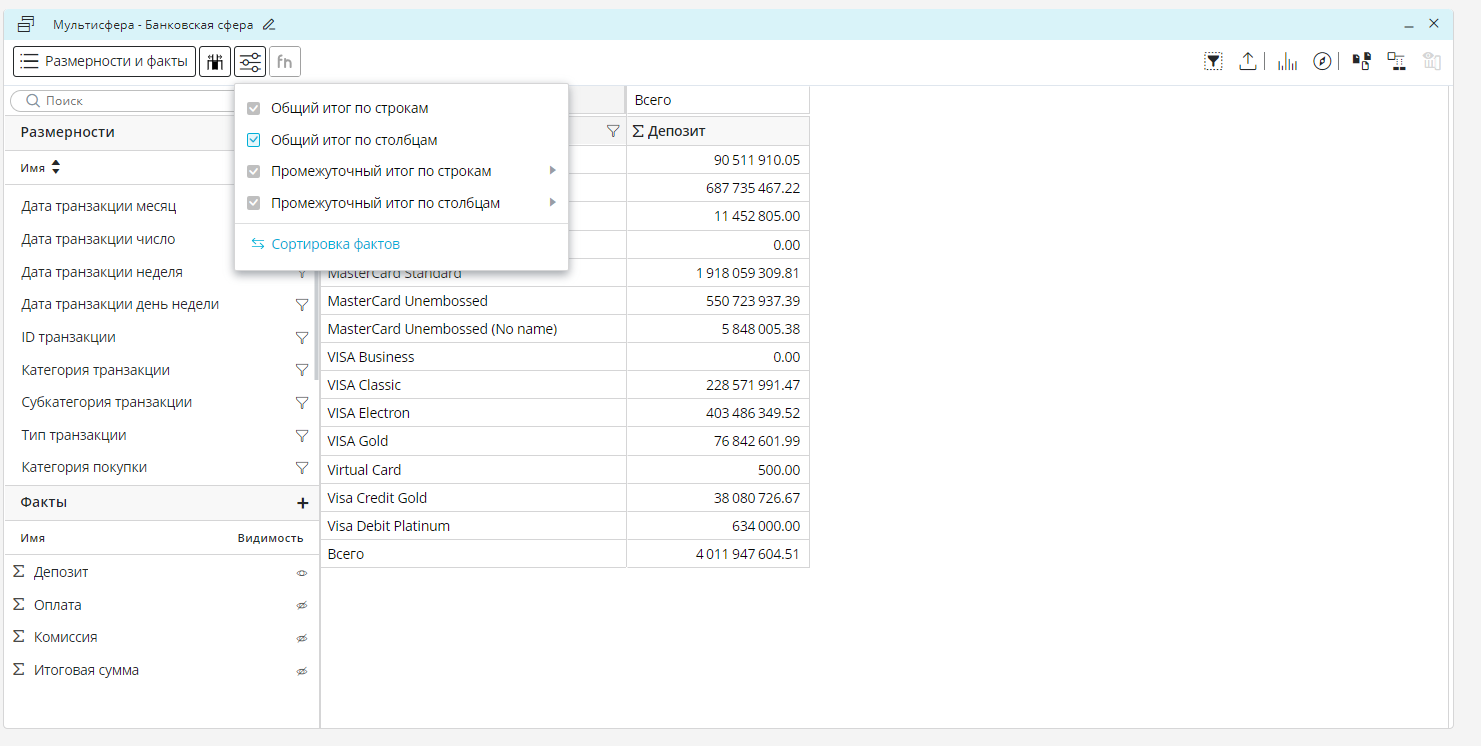Open the filter icon in top-right toolbar
This screenshot has height=746, width=1481.
1213,62
